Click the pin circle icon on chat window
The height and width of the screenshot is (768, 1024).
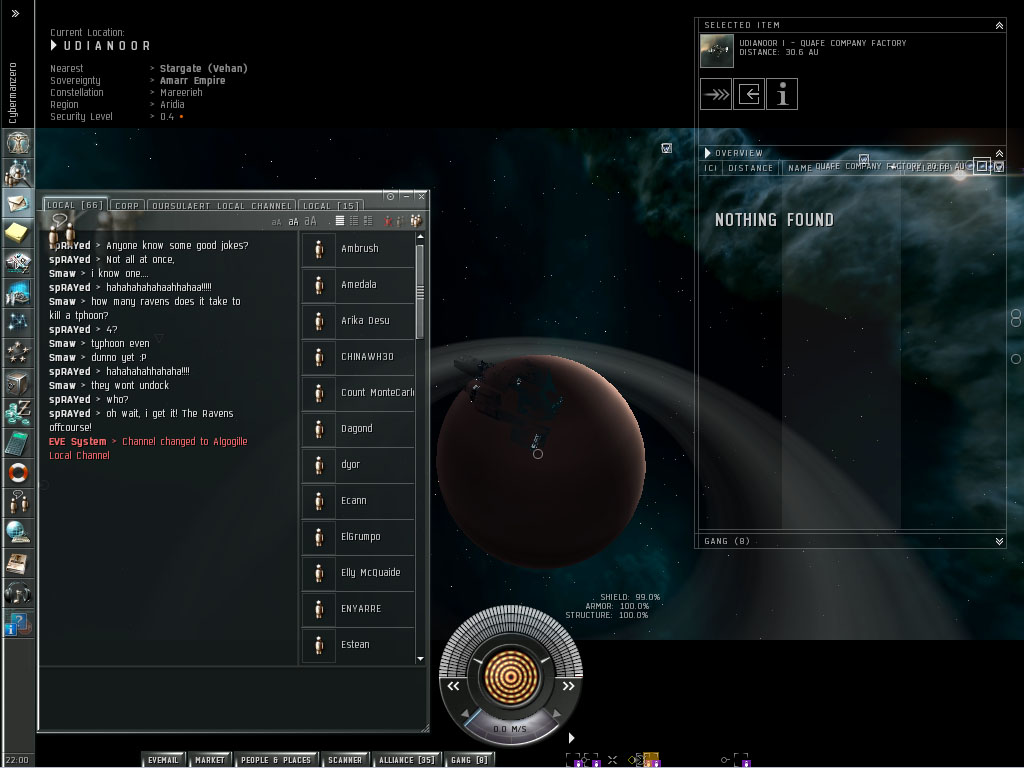(x=390, y=196)
